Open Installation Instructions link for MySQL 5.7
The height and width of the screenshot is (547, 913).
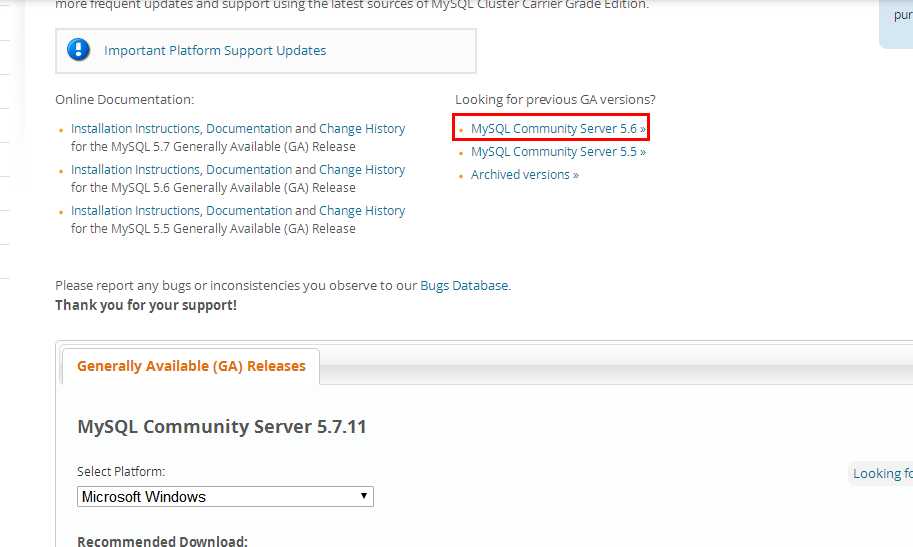(135, 128)
